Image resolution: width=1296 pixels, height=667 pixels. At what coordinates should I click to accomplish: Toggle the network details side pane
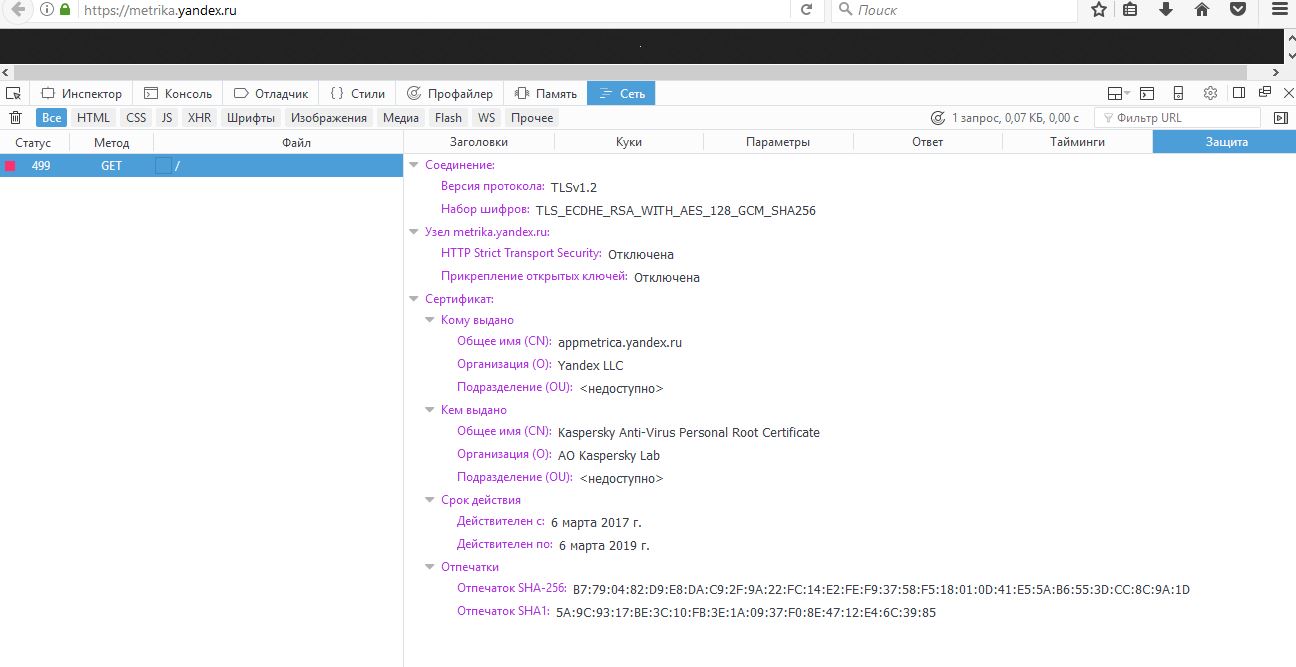1281,118
